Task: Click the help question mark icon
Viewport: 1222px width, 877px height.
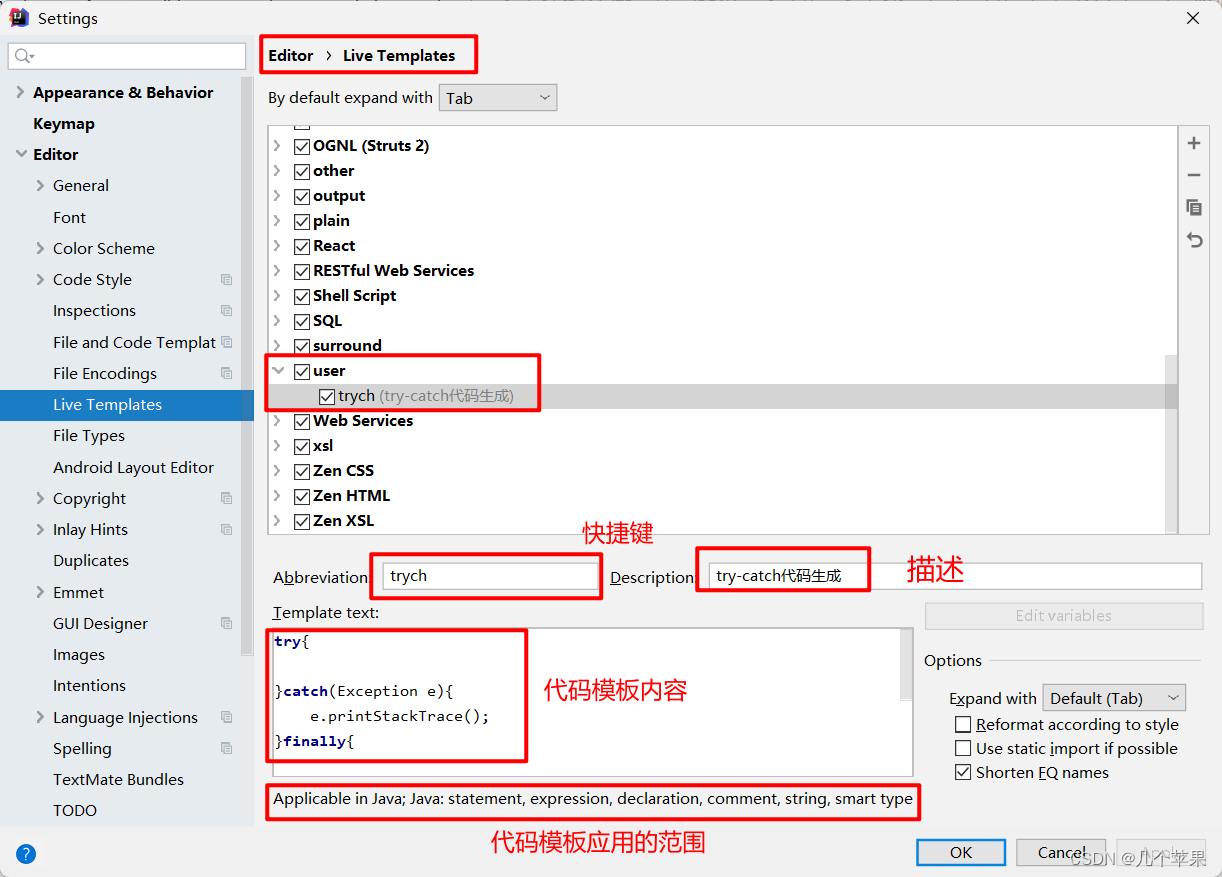Action: 26,854
